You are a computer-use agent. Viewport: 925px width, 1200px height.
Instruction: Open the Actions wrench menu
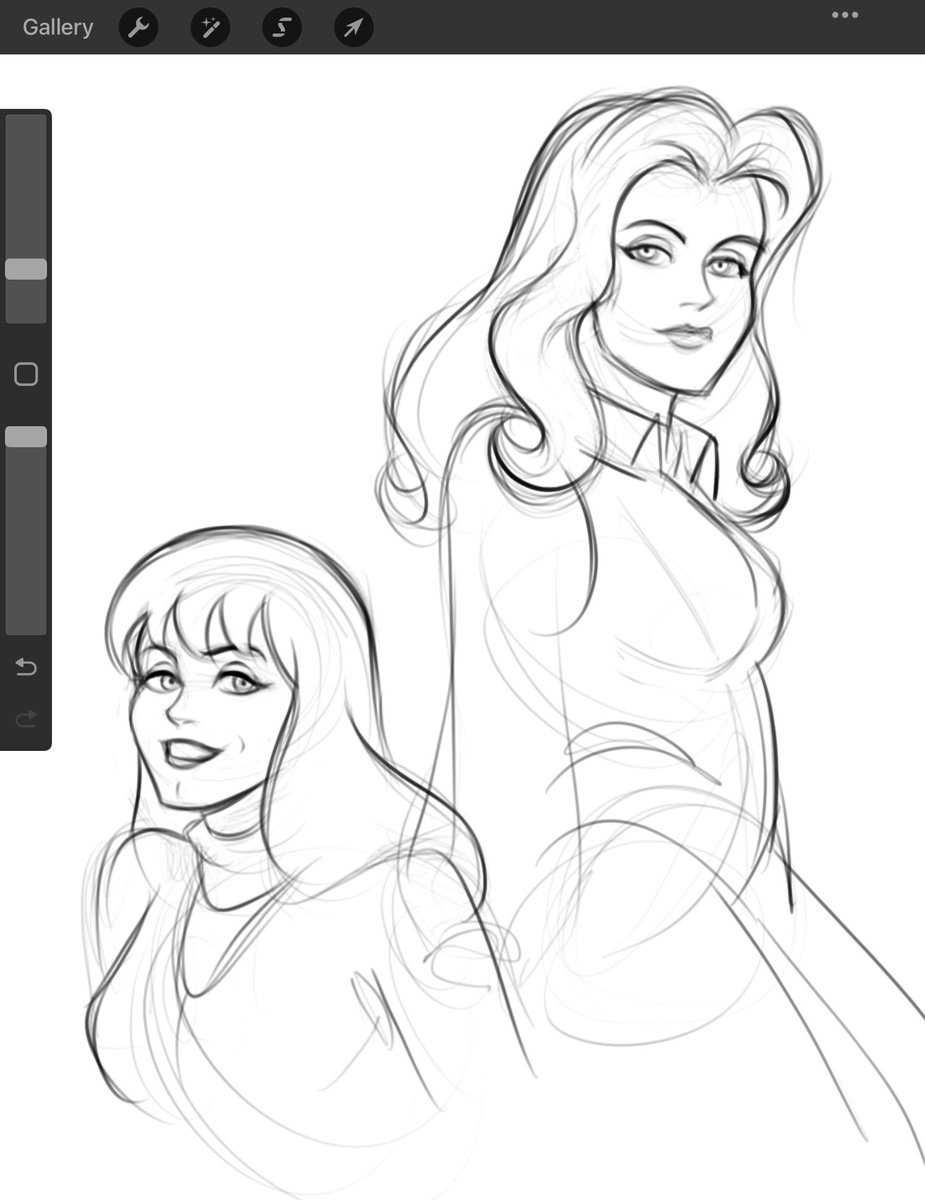point(139,27)
